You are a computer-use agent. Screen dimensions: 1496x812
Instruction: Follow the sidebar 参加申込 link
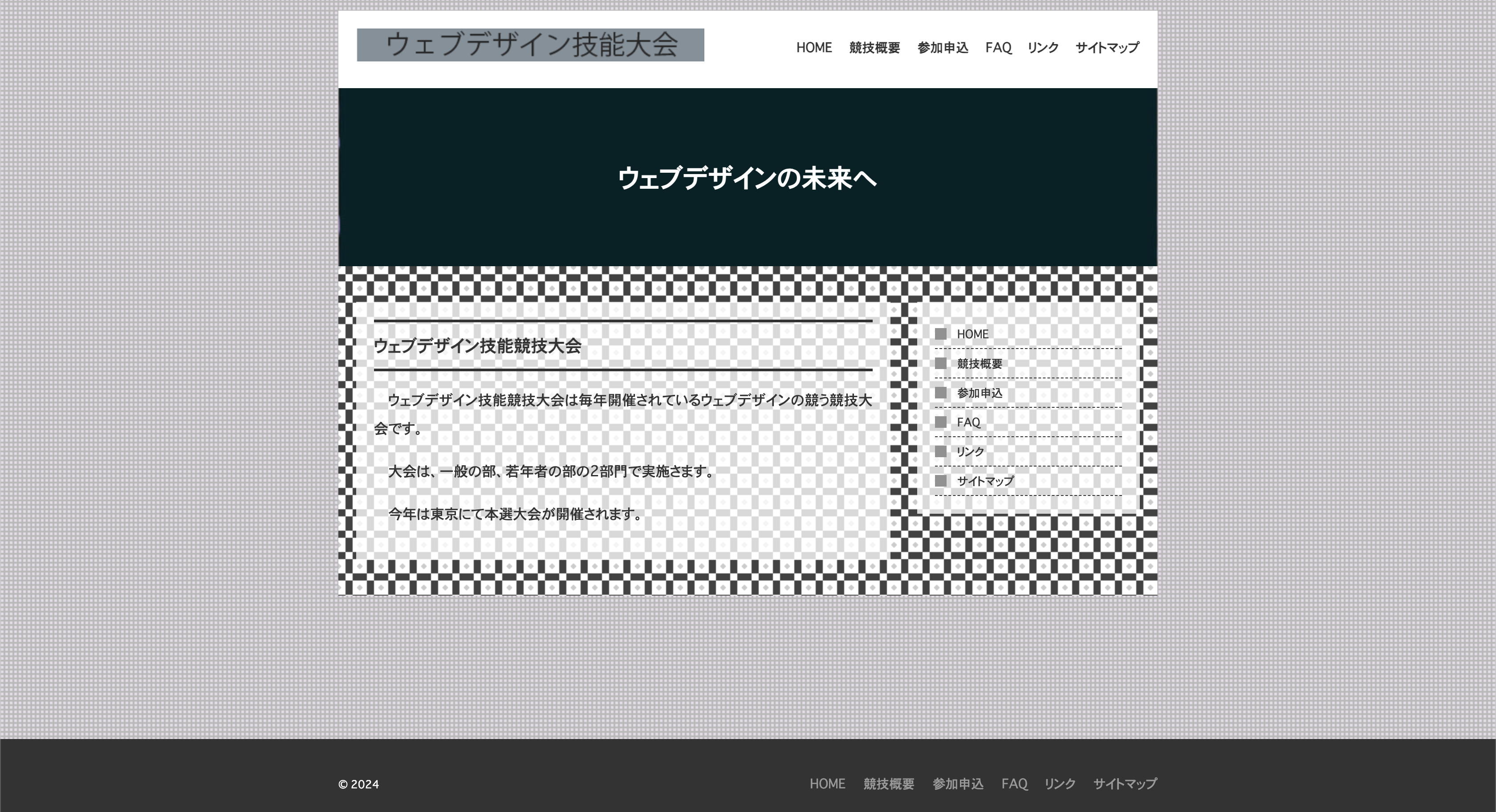point(980,393)
